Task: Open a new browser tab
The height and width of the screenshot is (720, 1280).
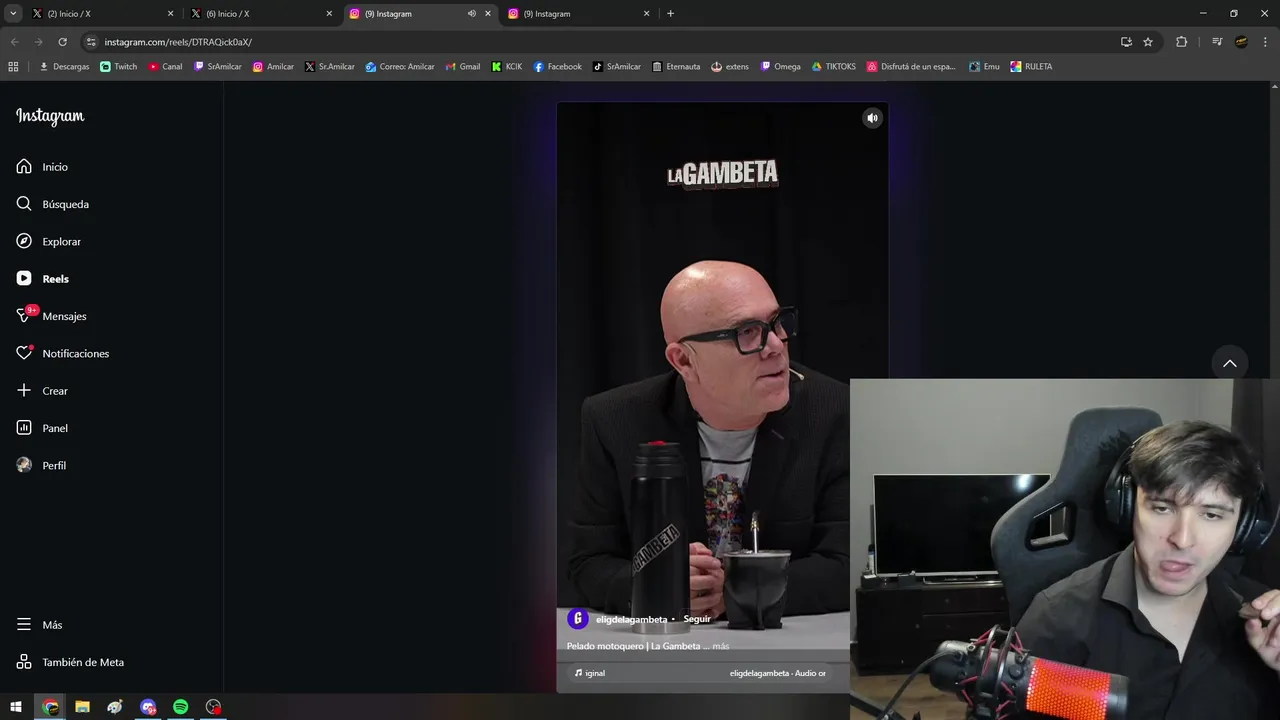Action: 670,14
